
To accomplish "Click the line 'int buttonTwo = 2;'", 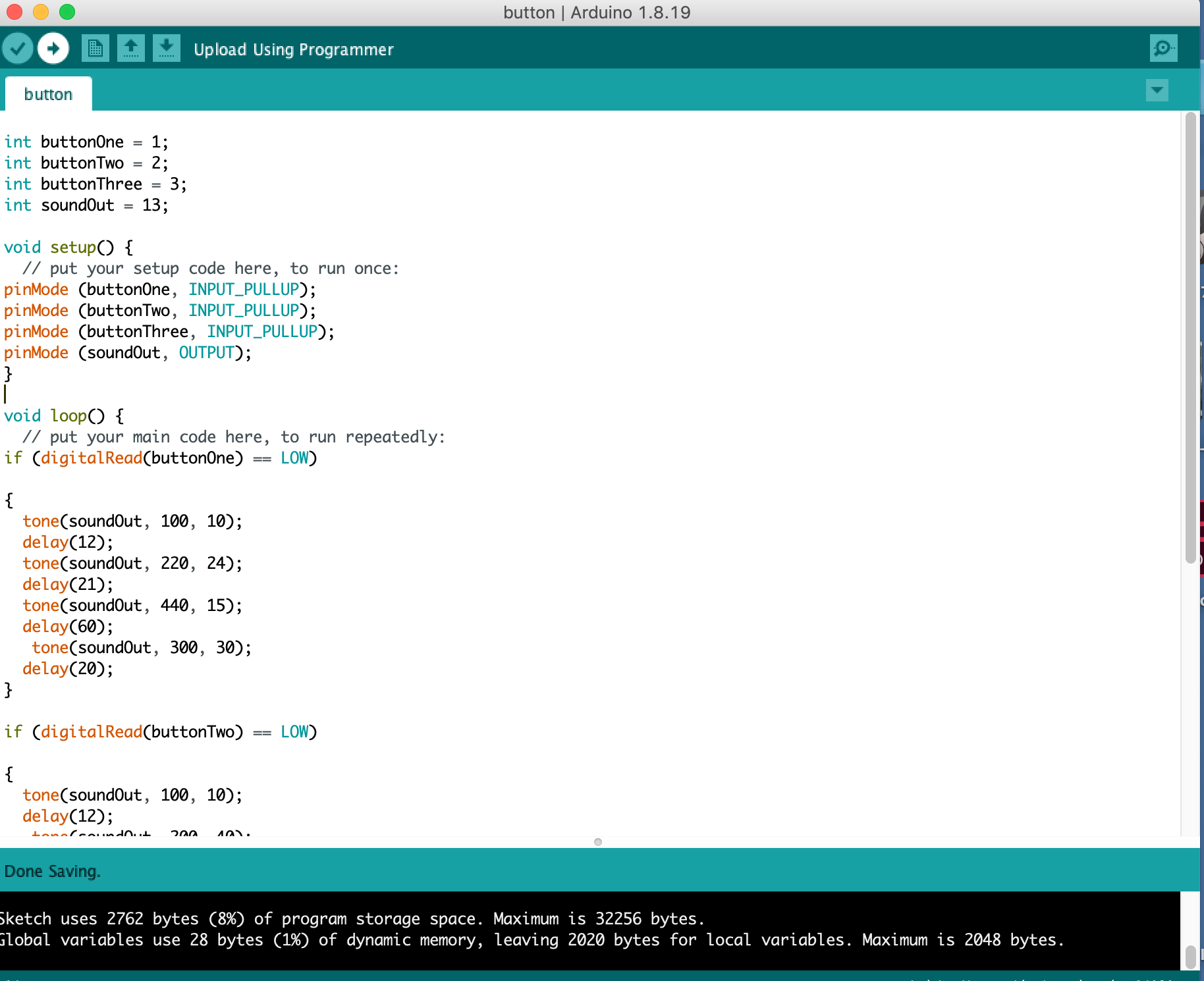I will (x=86, y=163).
